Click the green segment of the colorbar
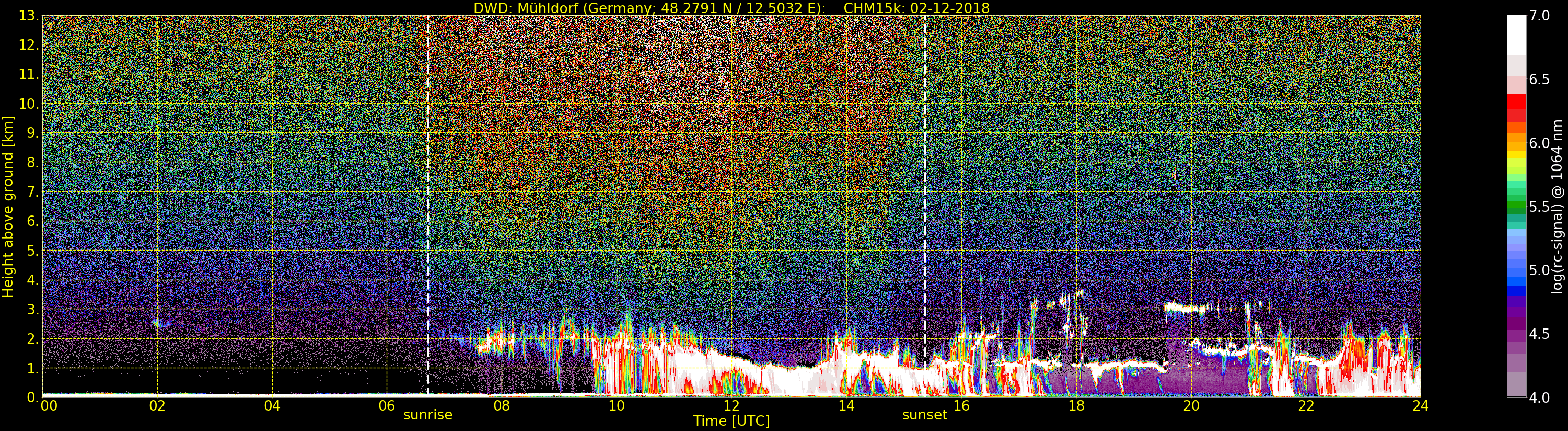 1516,204
